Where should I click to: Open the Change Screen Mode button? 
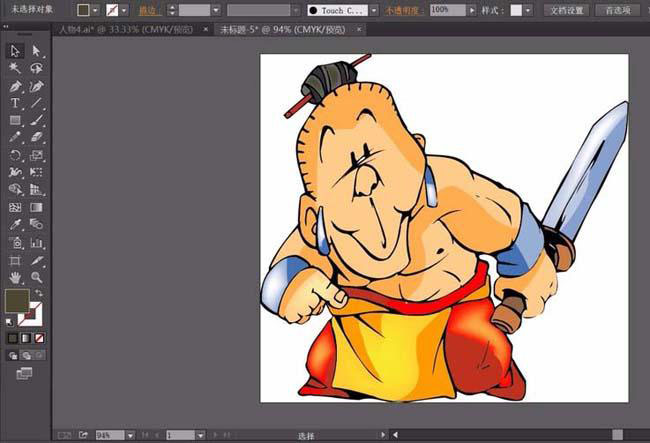point(24,373)
